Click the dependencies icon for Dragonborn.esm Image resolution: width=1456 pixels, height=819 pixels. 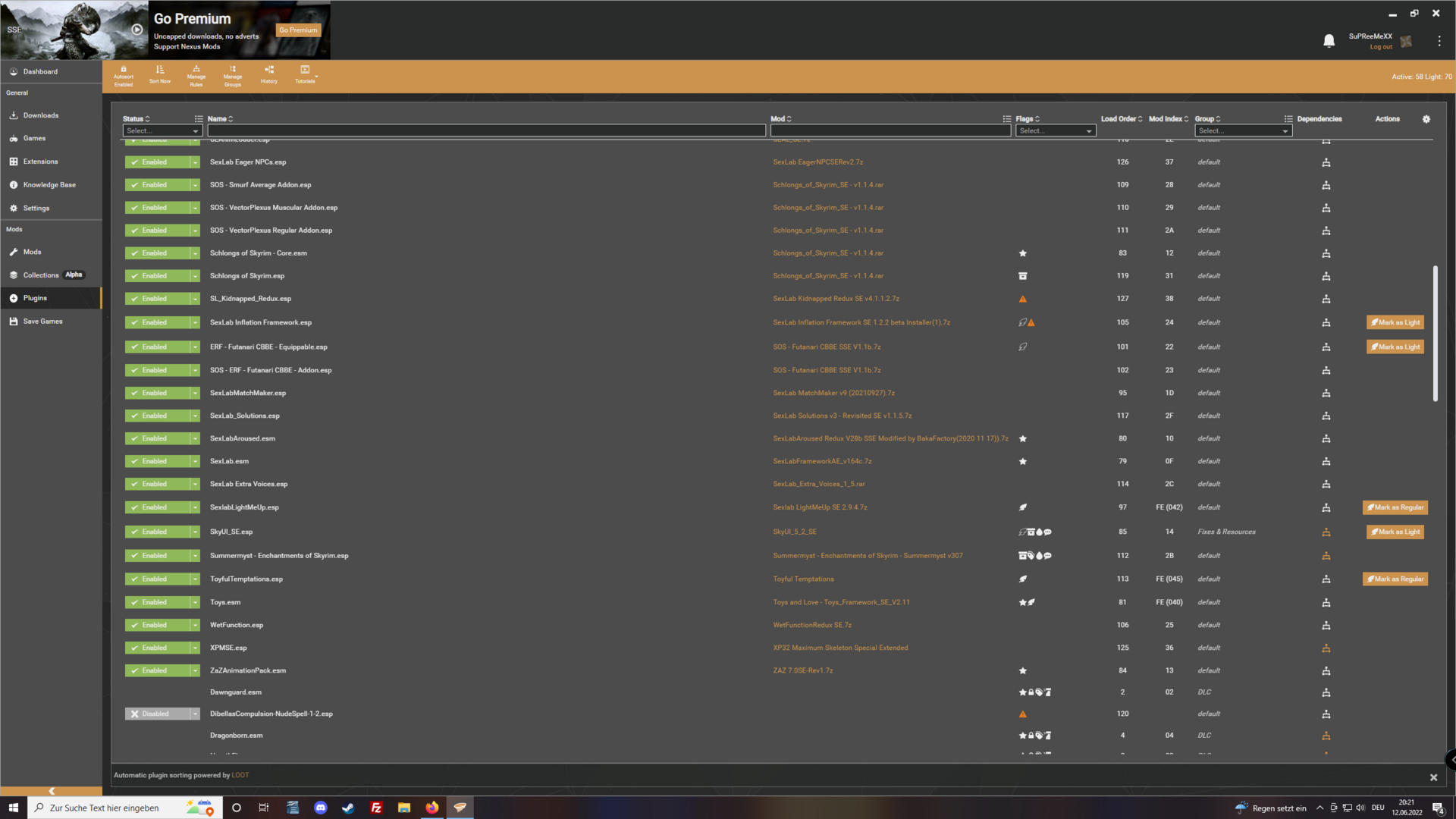click(x=1326, y=736)
